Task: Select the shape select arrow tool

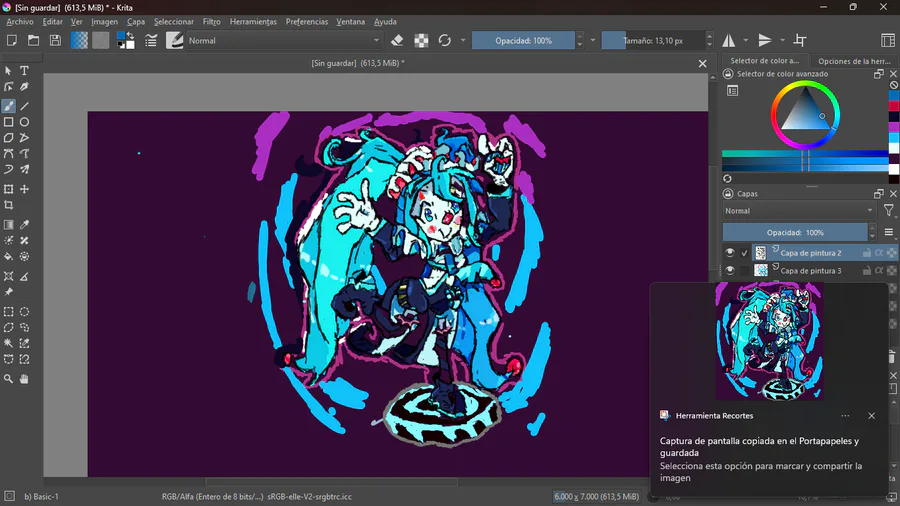Action: coord(8,71)
